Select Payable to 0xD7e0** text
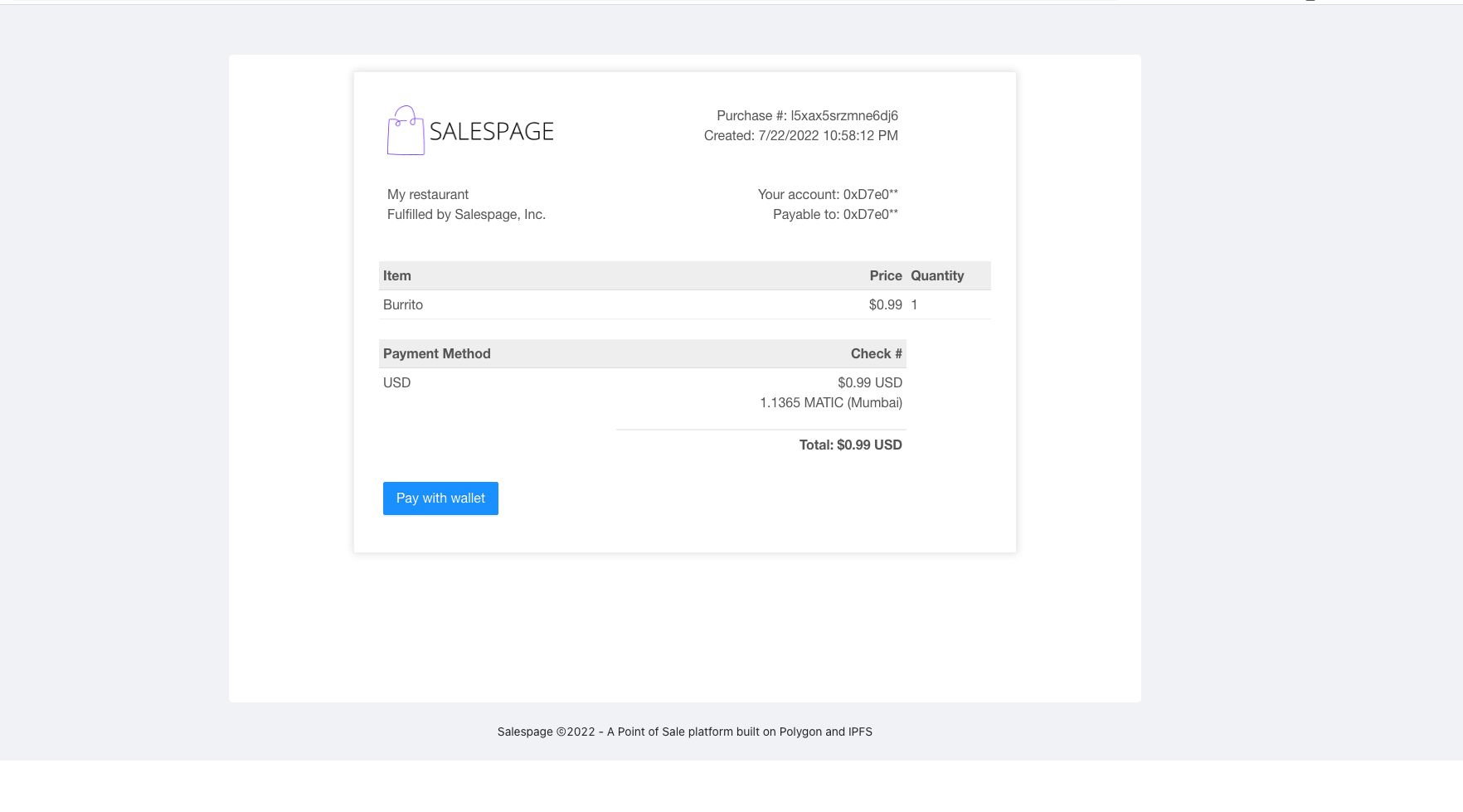Screen dimensions: 1463x812 coord(835,215)
